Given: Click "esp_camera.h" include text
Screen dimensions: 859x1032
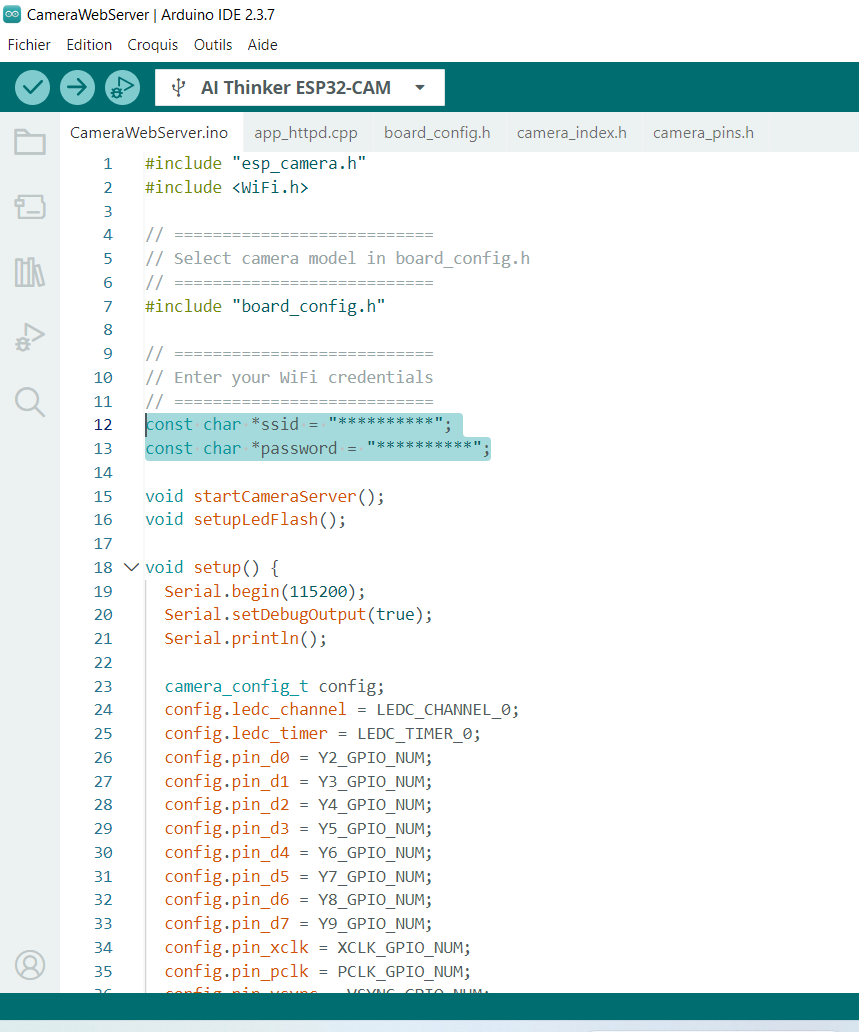Looking at the screenshot, I should [x=299, y=163].
